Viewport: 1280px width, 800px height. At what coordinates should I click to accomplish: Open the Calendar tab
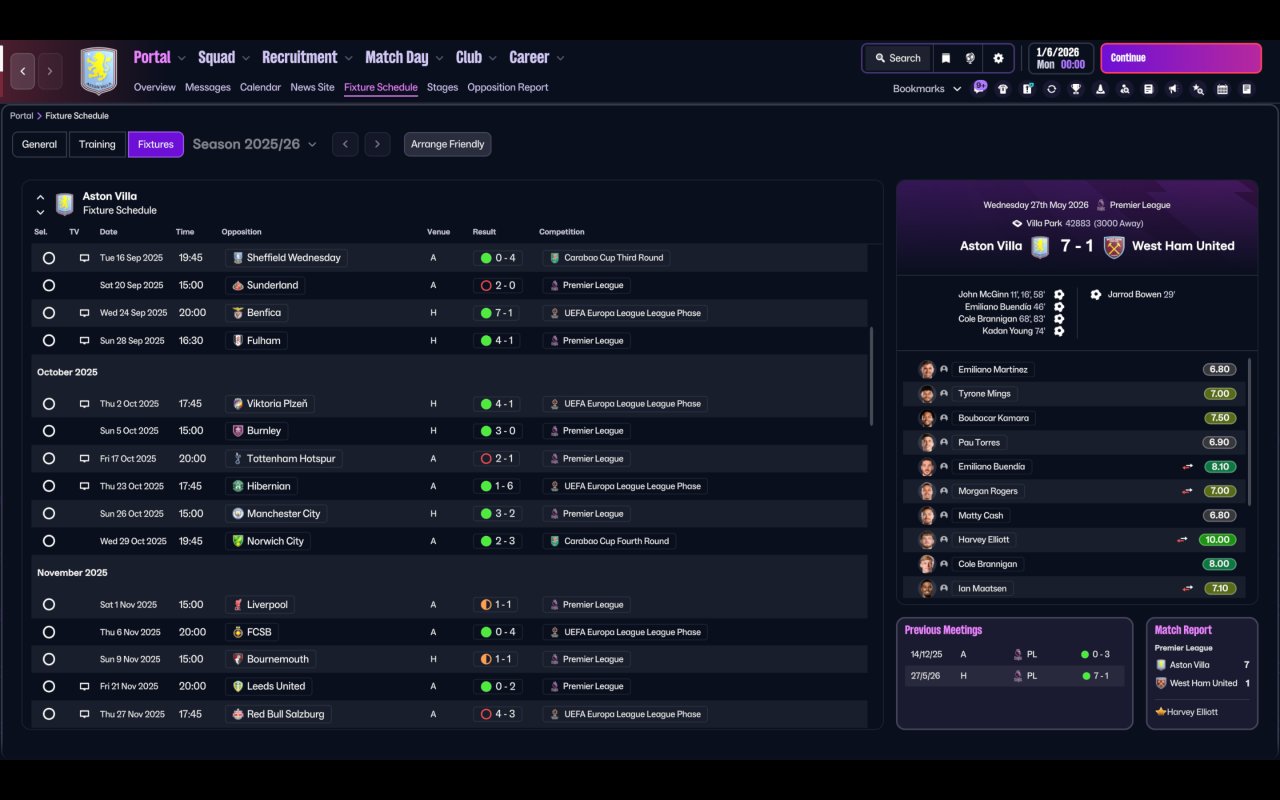point(260,87)
